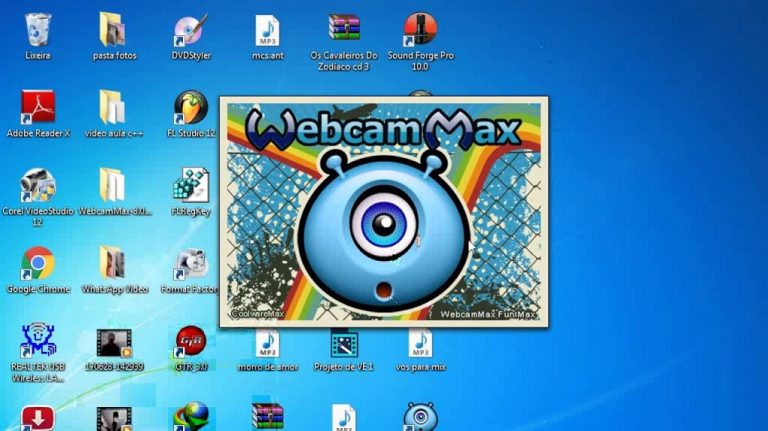Select the FLRegKey registry file
The width and height of the screenshot is (768, 431).
click(x=190, y=187)
